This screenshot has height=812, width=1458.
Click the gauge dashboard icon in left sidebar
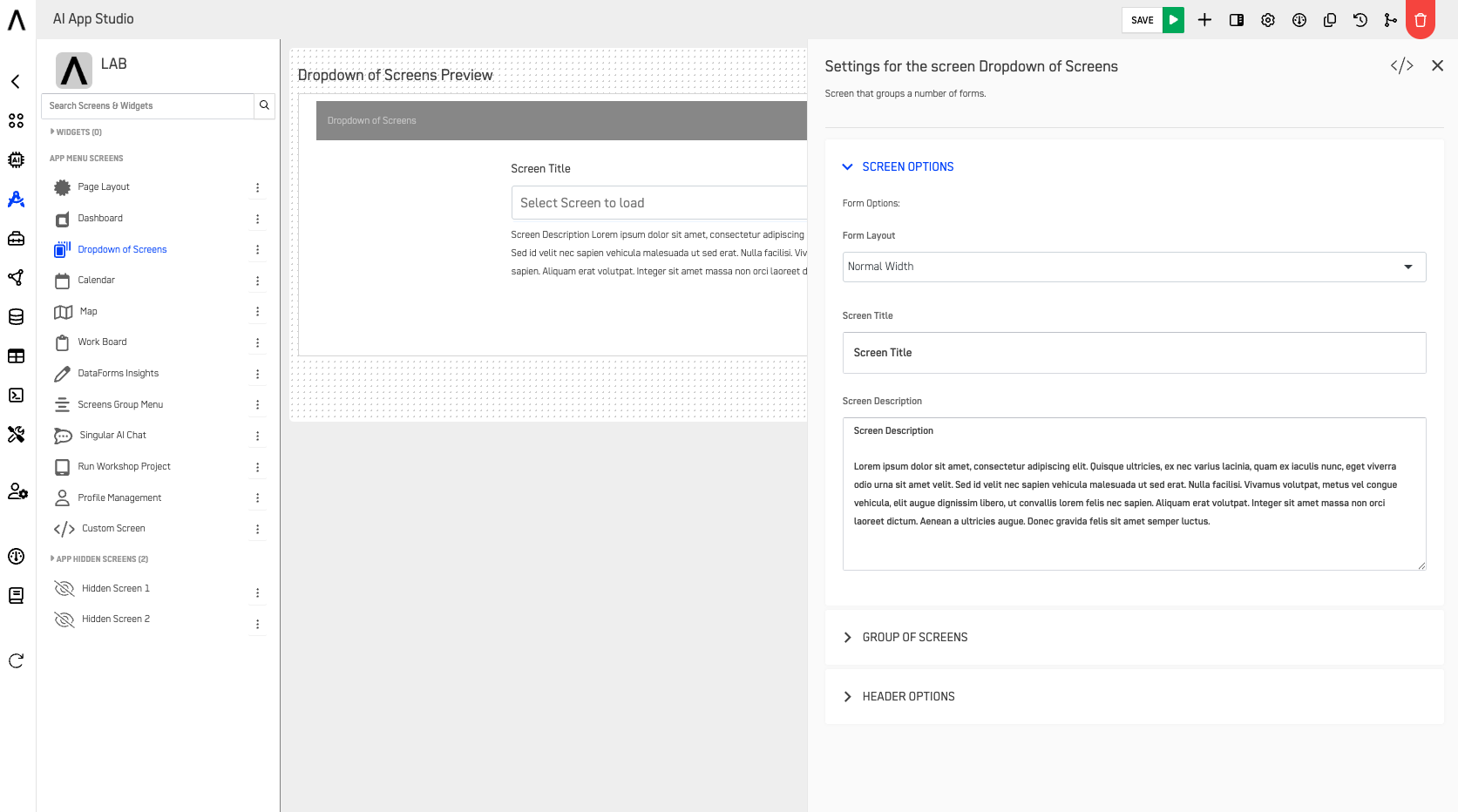[16, 557]
